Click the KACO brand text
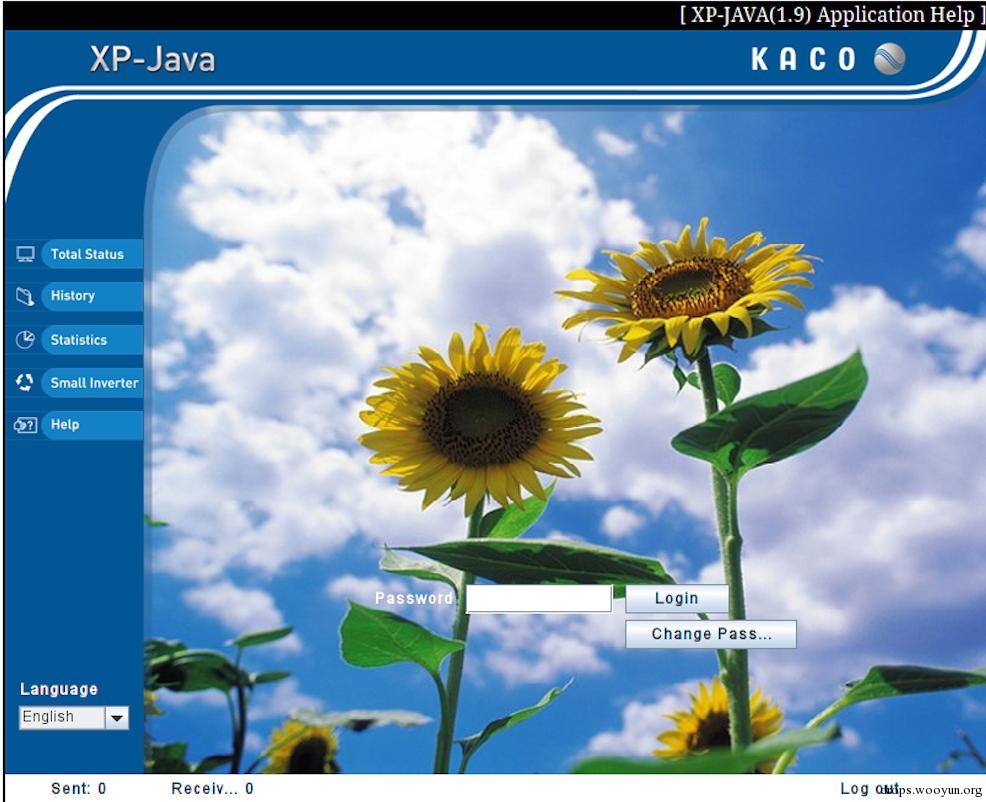986x802 pixels. pyautogui.click(x=804, y=59)
